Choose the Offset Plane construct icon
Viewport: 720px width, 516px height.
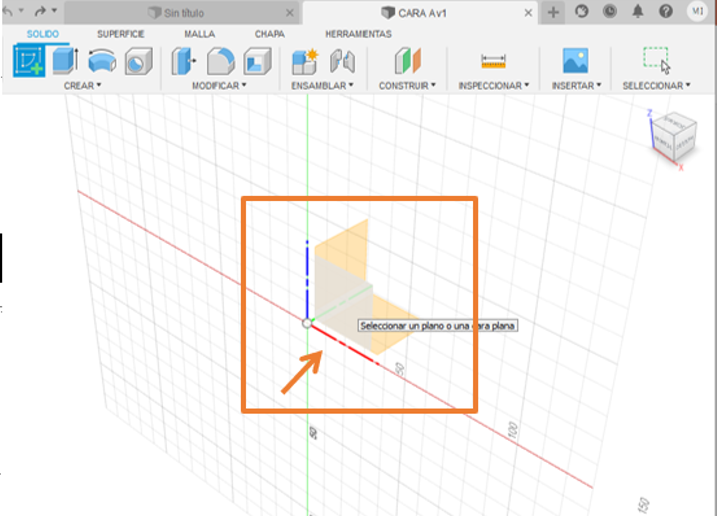407,61
